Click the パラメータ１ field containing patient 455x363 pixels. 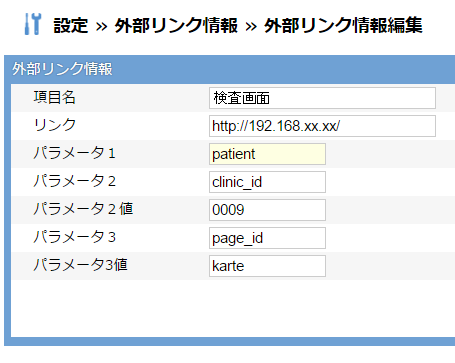click(x=267, y=154)
